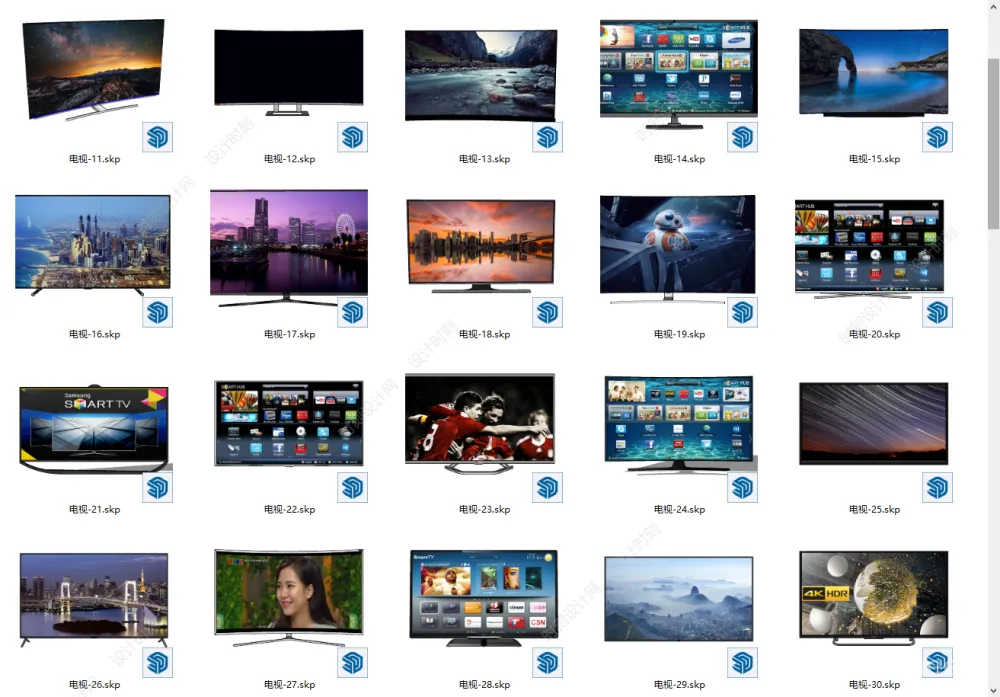1000x697 pixels.
Task: Select the SketchUp icon of 电视-18.skp
Action: coord(548,312)
